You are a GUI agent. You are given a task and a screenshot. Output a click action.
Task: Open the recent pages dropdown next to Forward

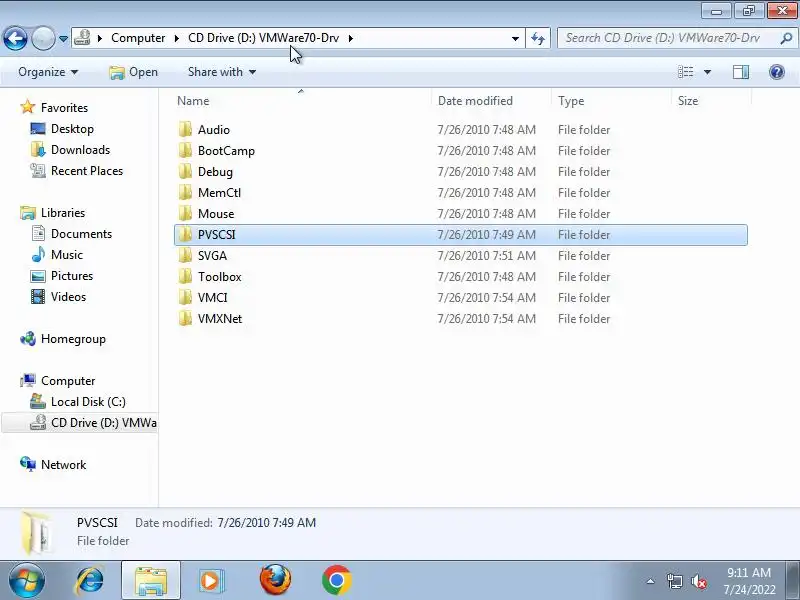(x=63, y=38)
